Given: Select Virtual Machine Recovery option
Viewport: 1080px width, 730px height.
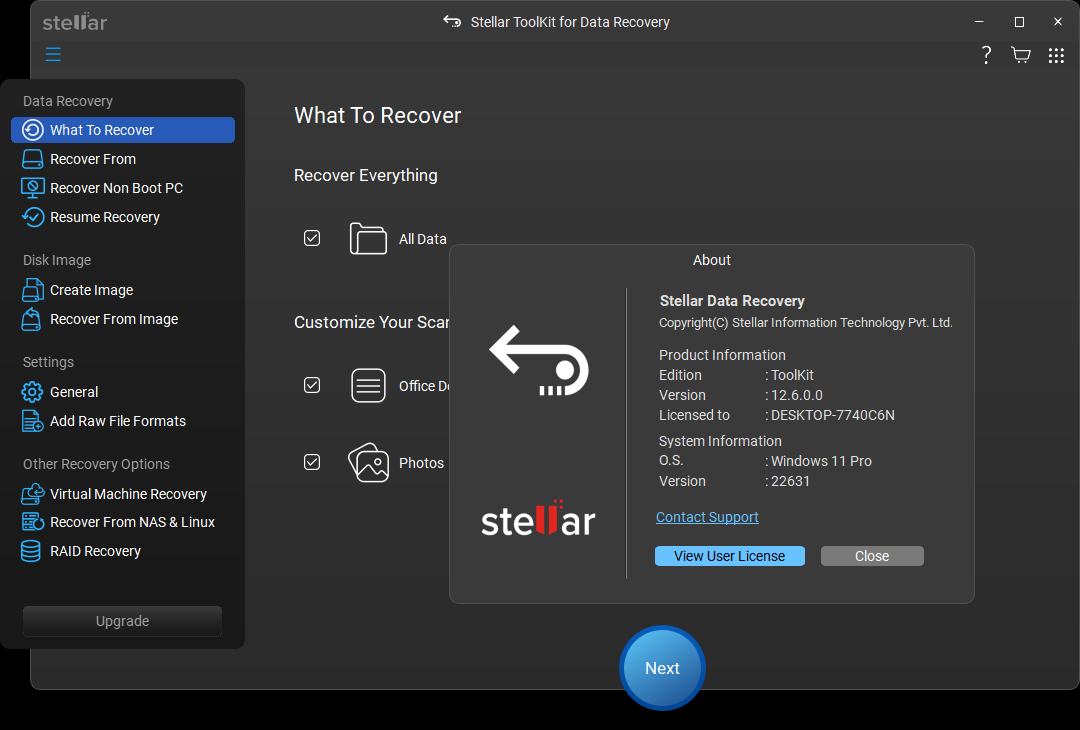Looking at the screenshot, I should [128, 494].
